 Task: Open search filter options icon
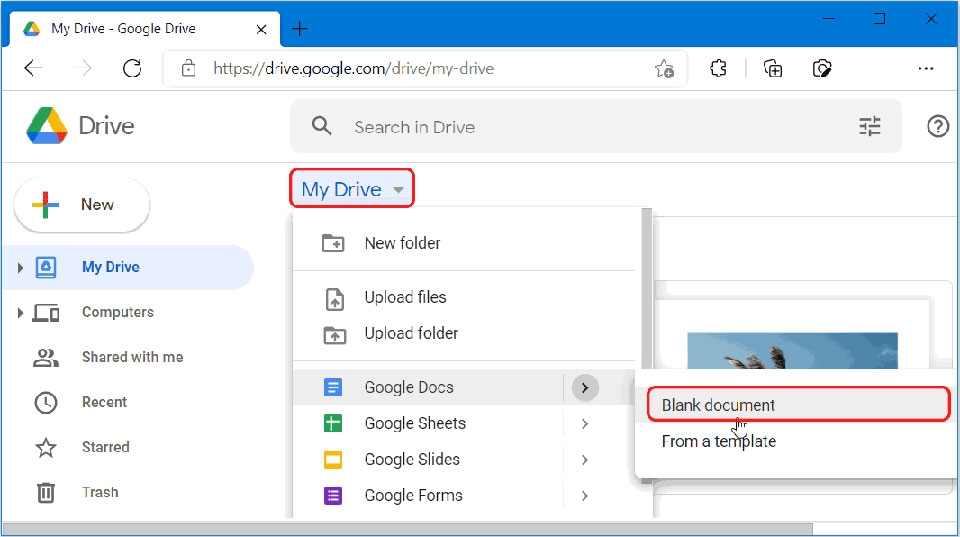pos(869,126)
